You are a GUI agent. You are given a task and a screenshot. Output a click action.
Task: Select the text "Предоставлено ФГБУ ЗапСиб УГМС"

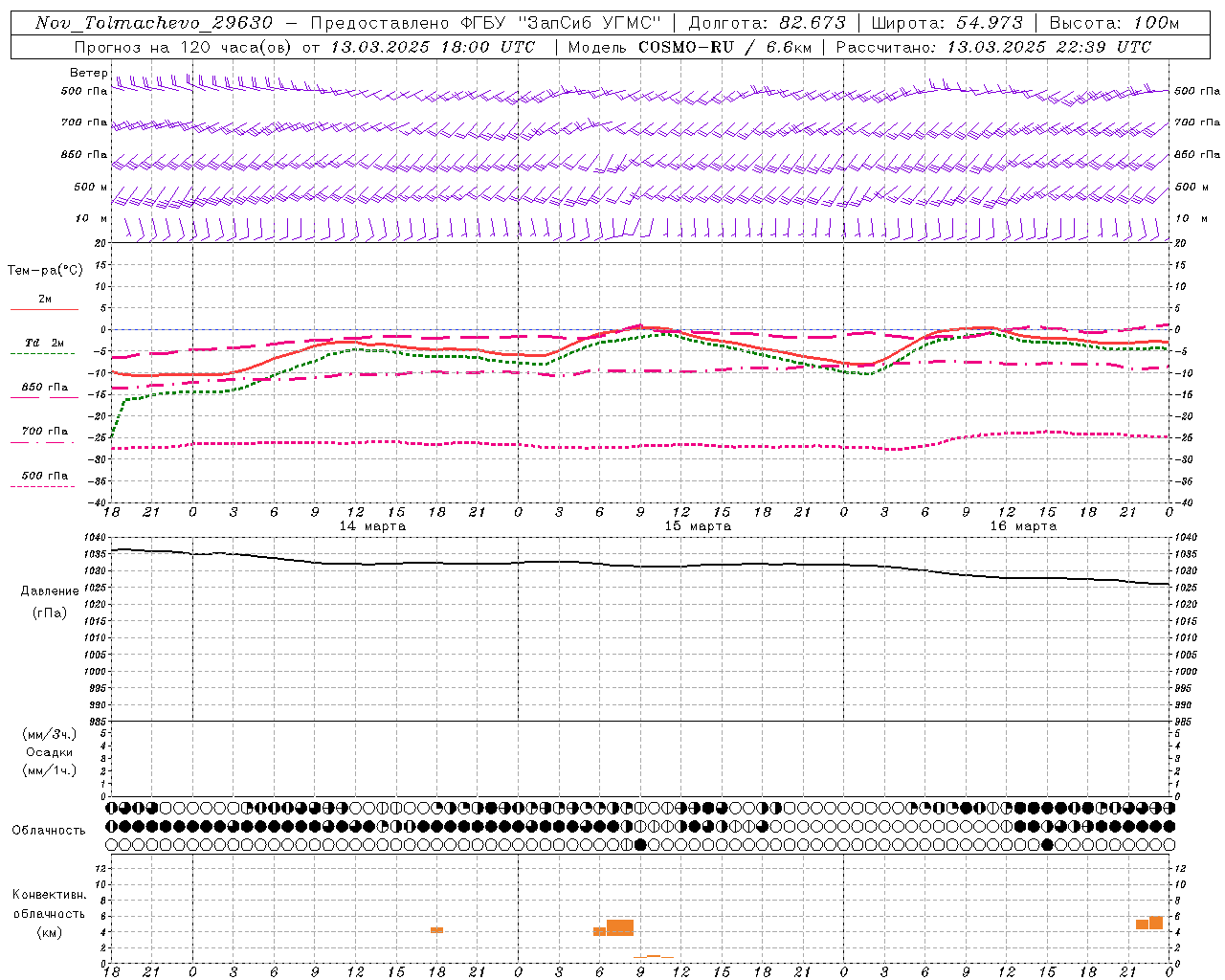(486, 23)
